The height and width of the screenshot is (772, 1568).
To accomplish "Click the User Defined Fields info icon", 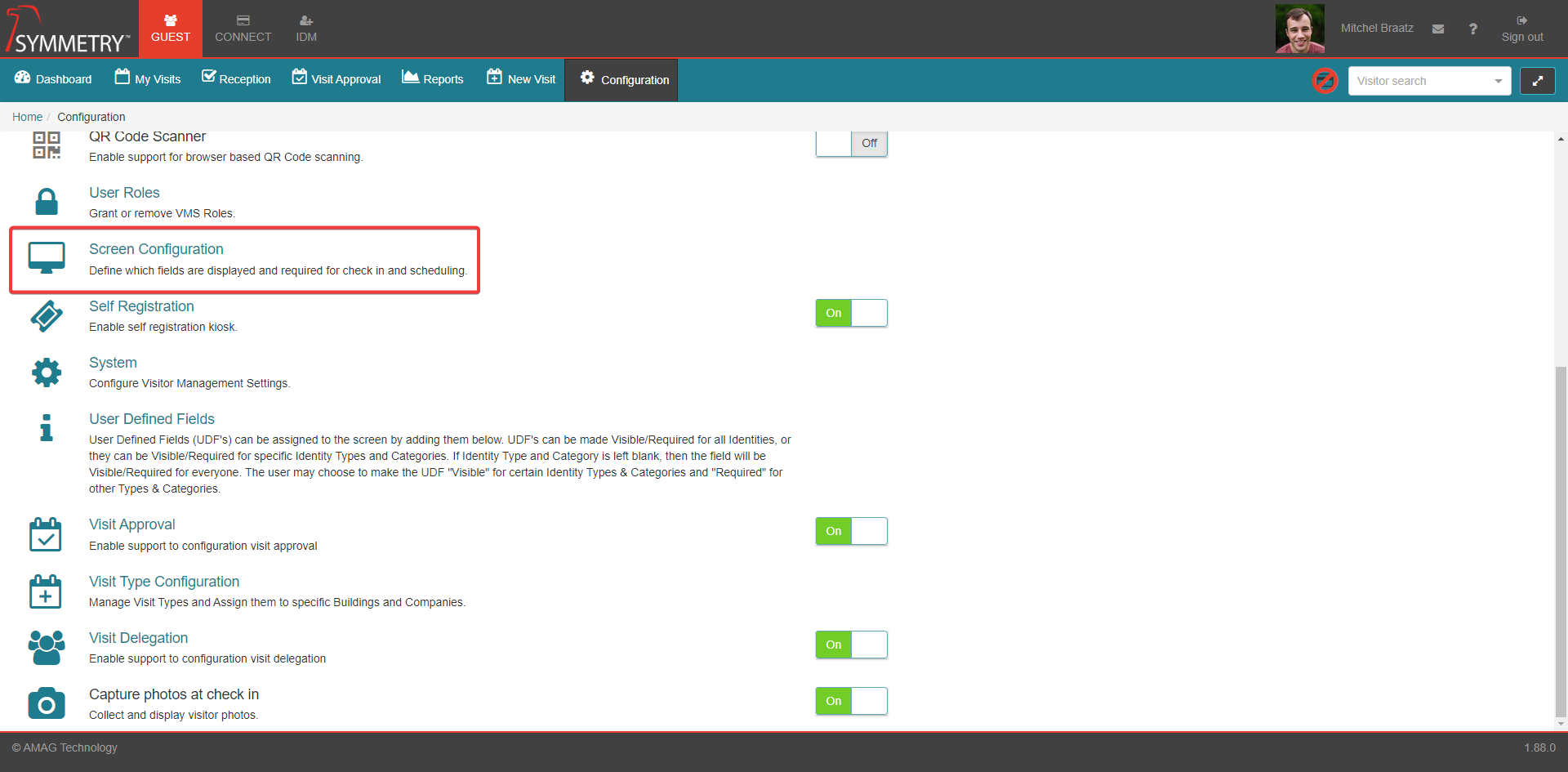I will (x=47, y=427).
